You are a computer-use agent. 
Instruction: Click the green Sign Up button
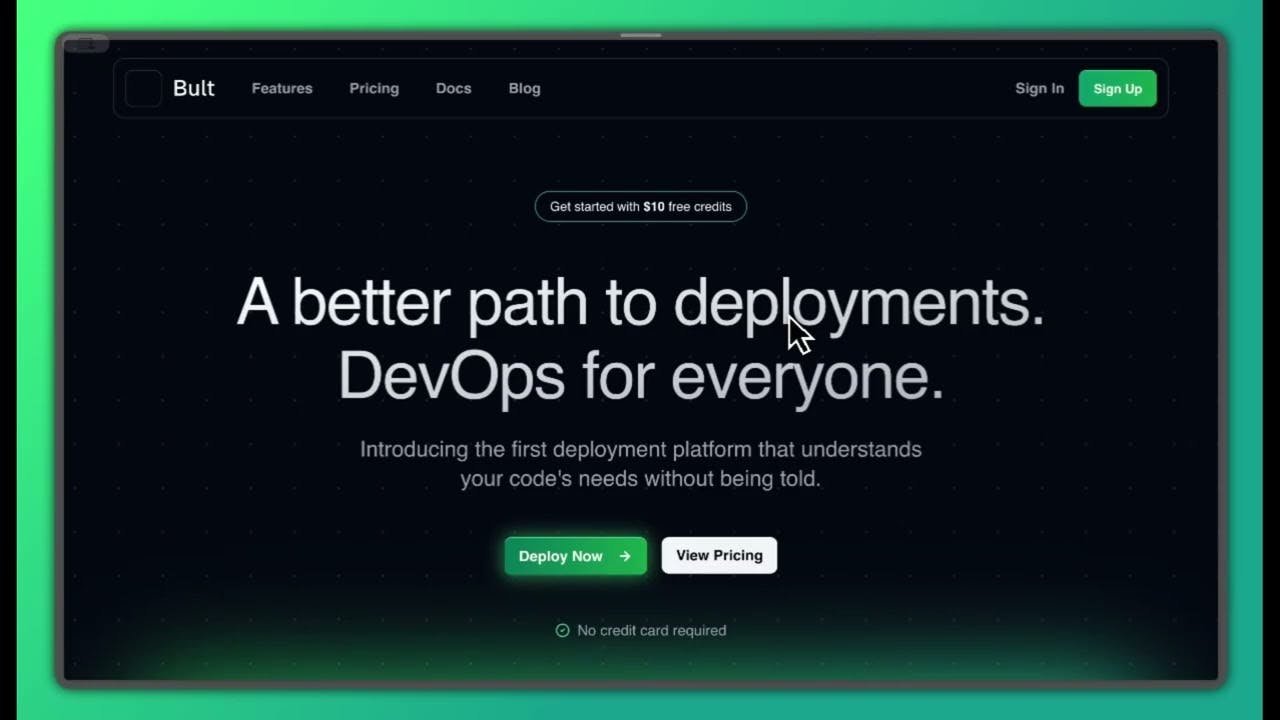coord(1117,88)
